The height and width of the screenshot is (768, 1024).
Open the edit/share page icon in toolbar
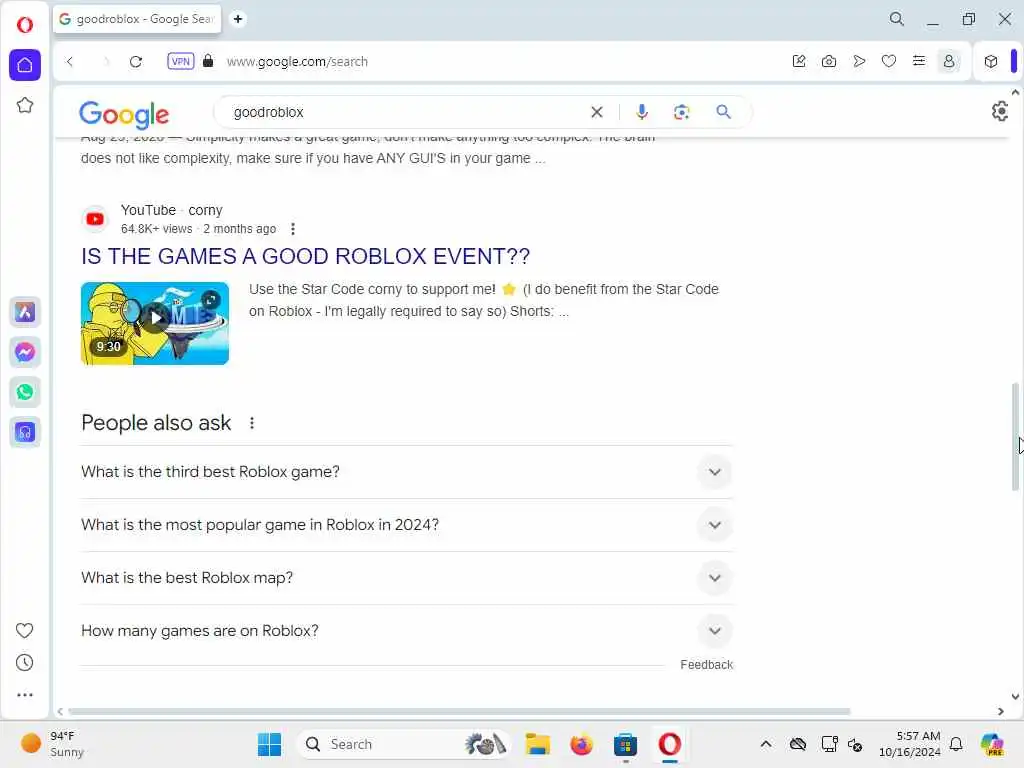point(799,61)
